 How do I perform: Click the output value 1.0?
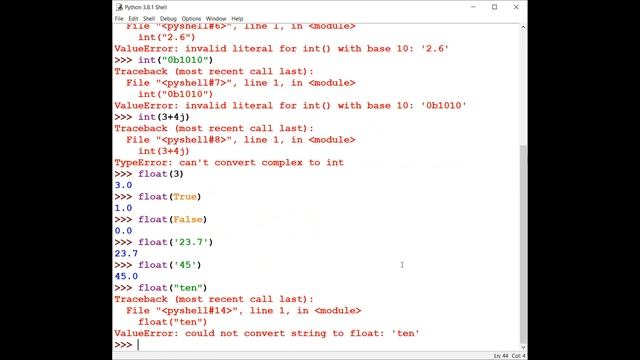coord(123,208)
